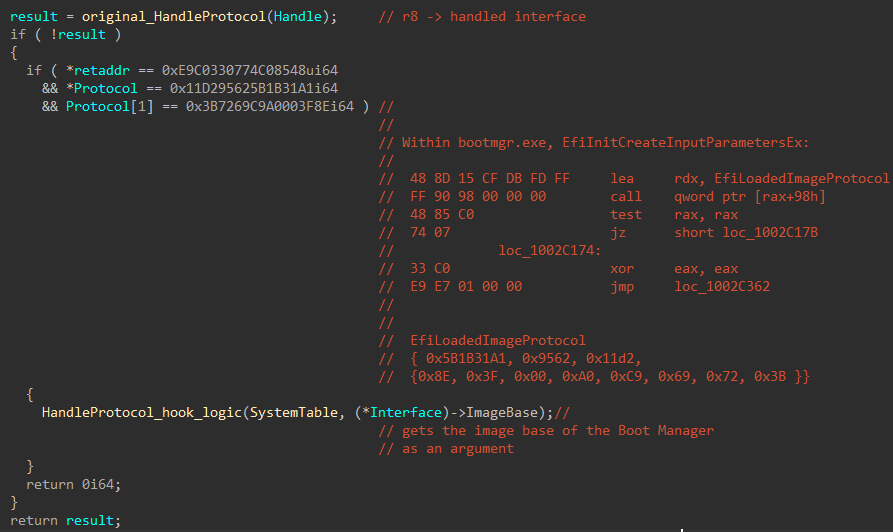Image resolution: width=893 pixels, height=532 pixels.
Task: Select the ImageBase member reference
Action: [x=502, y=412]
